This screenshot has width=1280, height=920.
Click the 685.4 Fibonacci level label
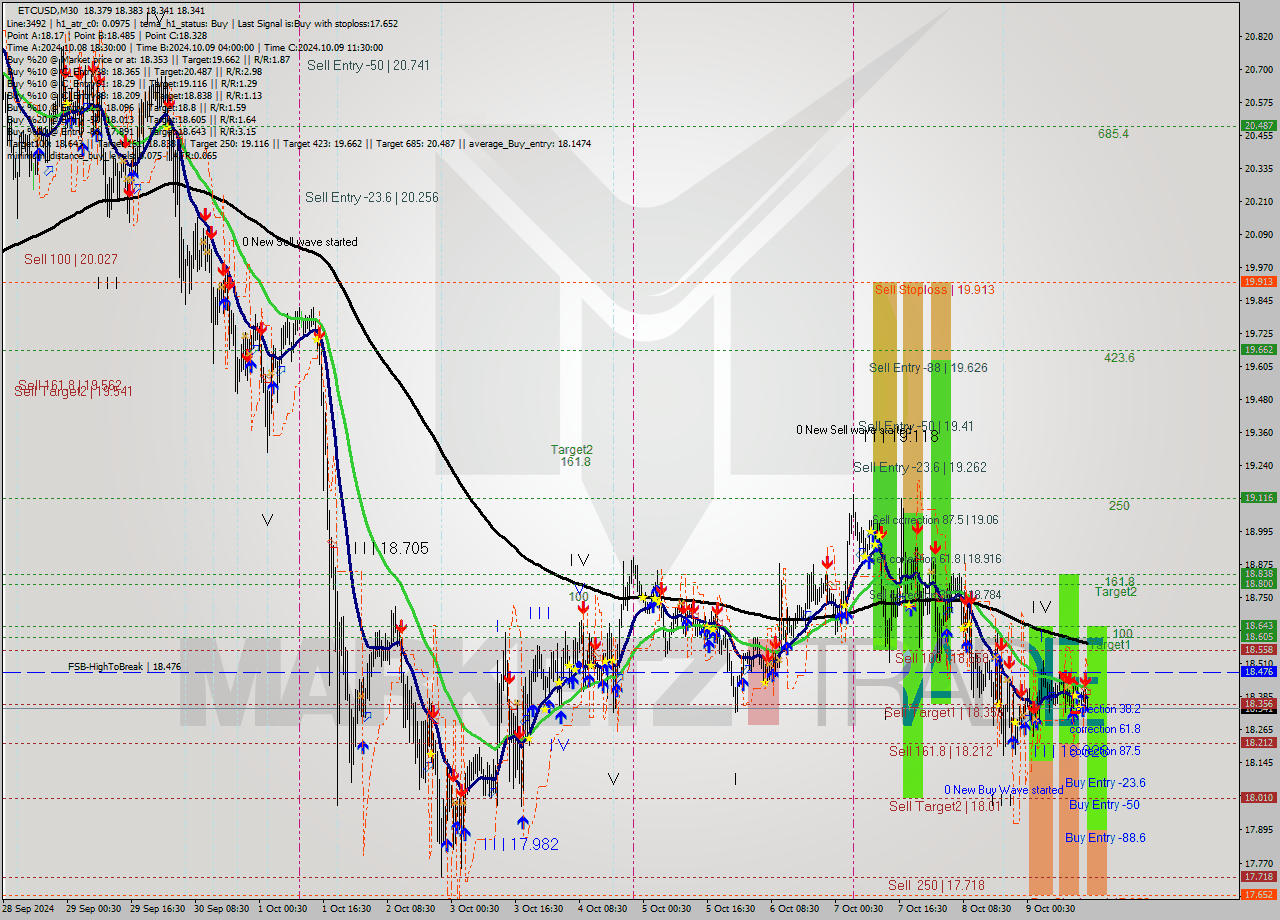pos(1113,134)
